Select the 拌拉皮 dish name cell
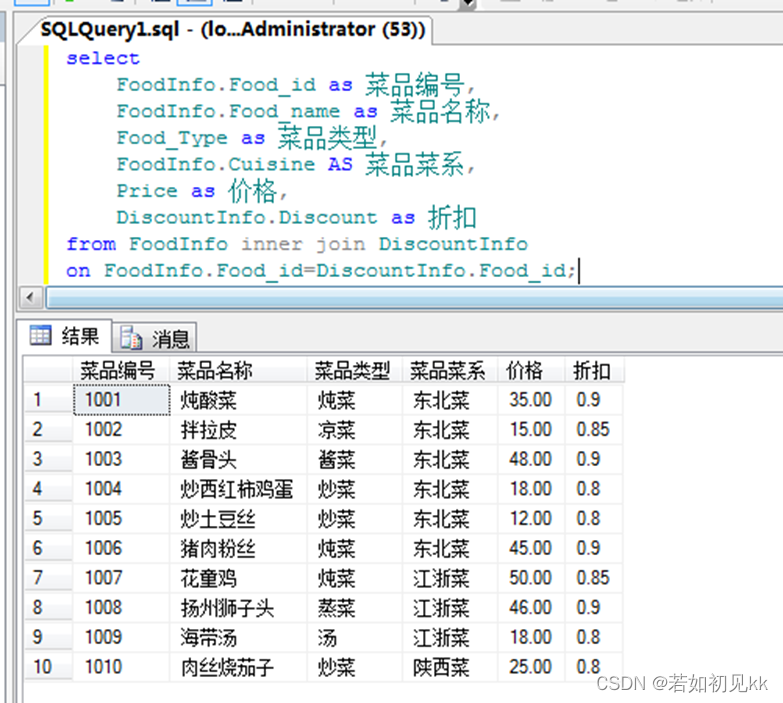The image size is (783, 703). [238, 429]
